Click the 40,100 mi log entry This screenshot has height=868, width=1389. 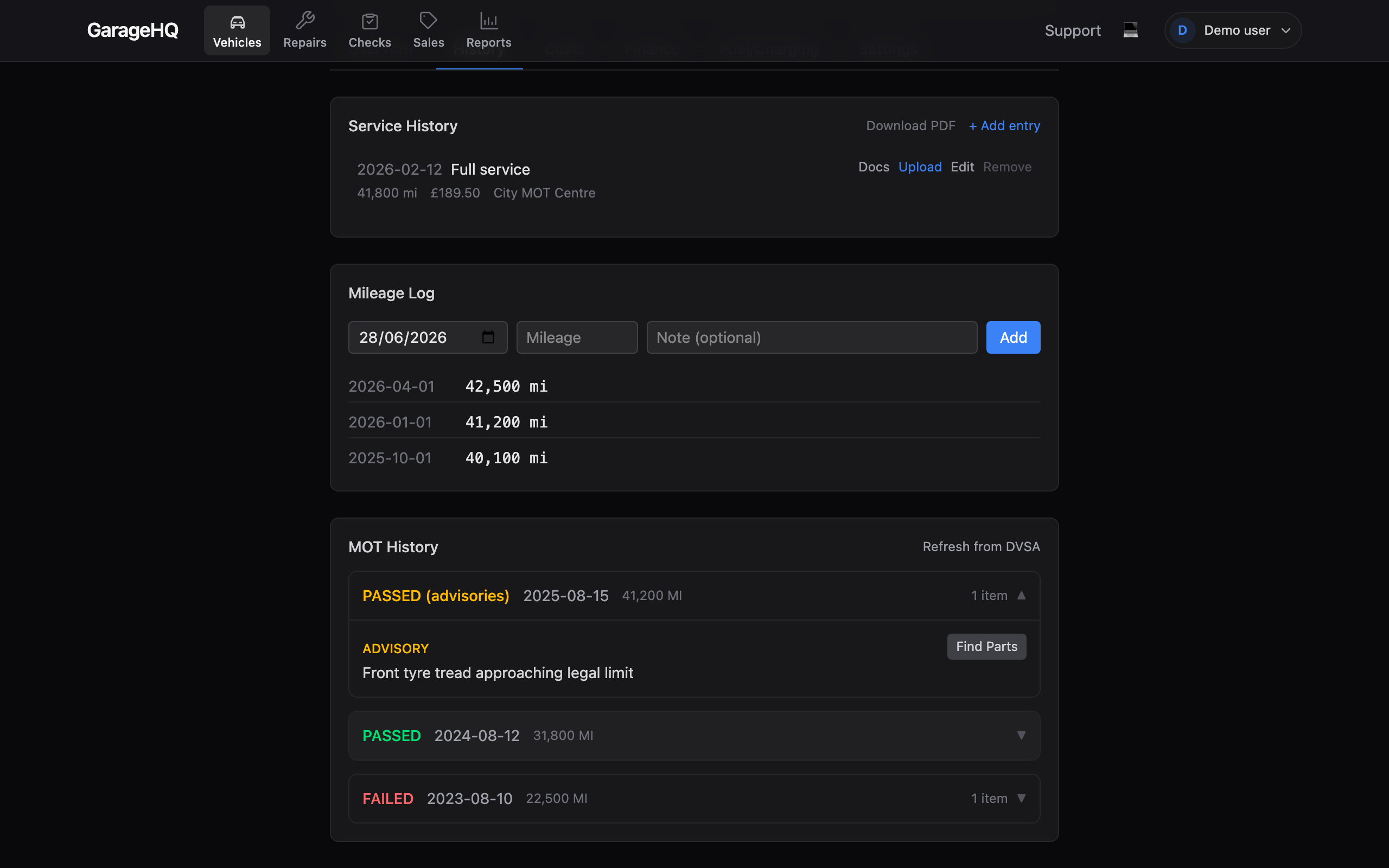tap(694, 458)
